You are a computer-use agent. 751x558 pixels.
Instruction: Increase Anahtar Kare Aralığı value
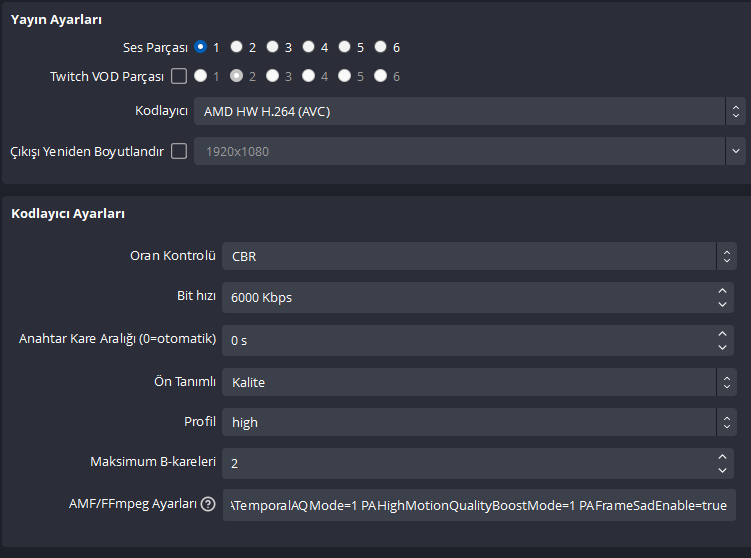pos(724,334)
